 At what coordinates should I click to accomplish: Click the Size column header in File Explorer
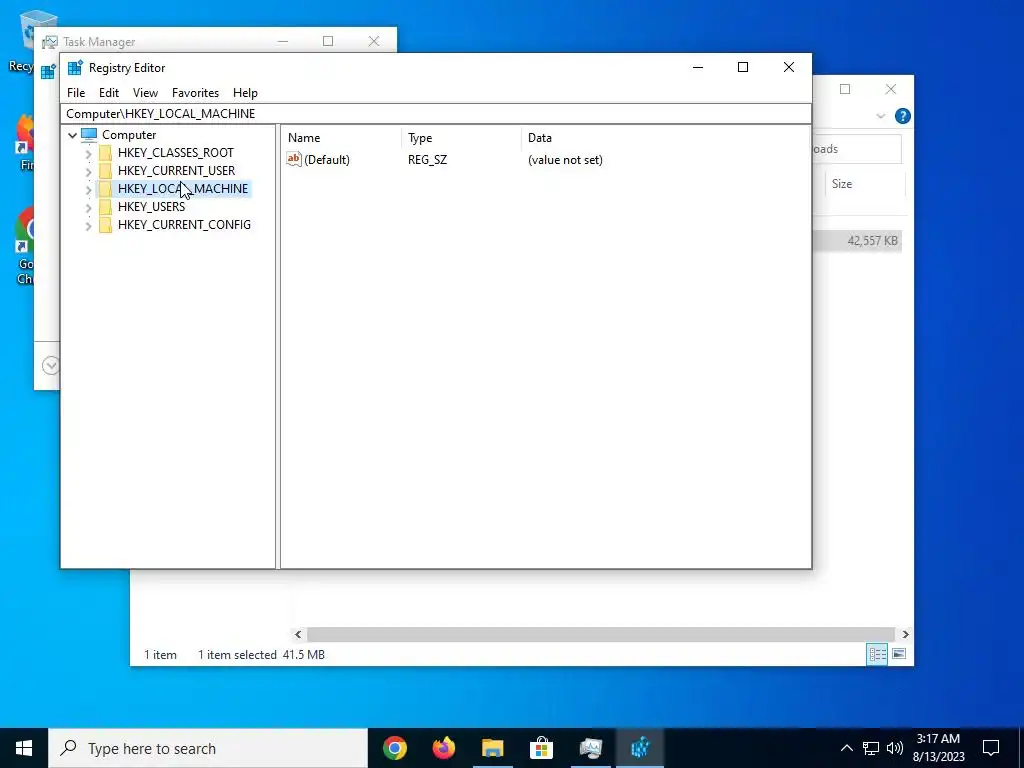tap(842, 184)
